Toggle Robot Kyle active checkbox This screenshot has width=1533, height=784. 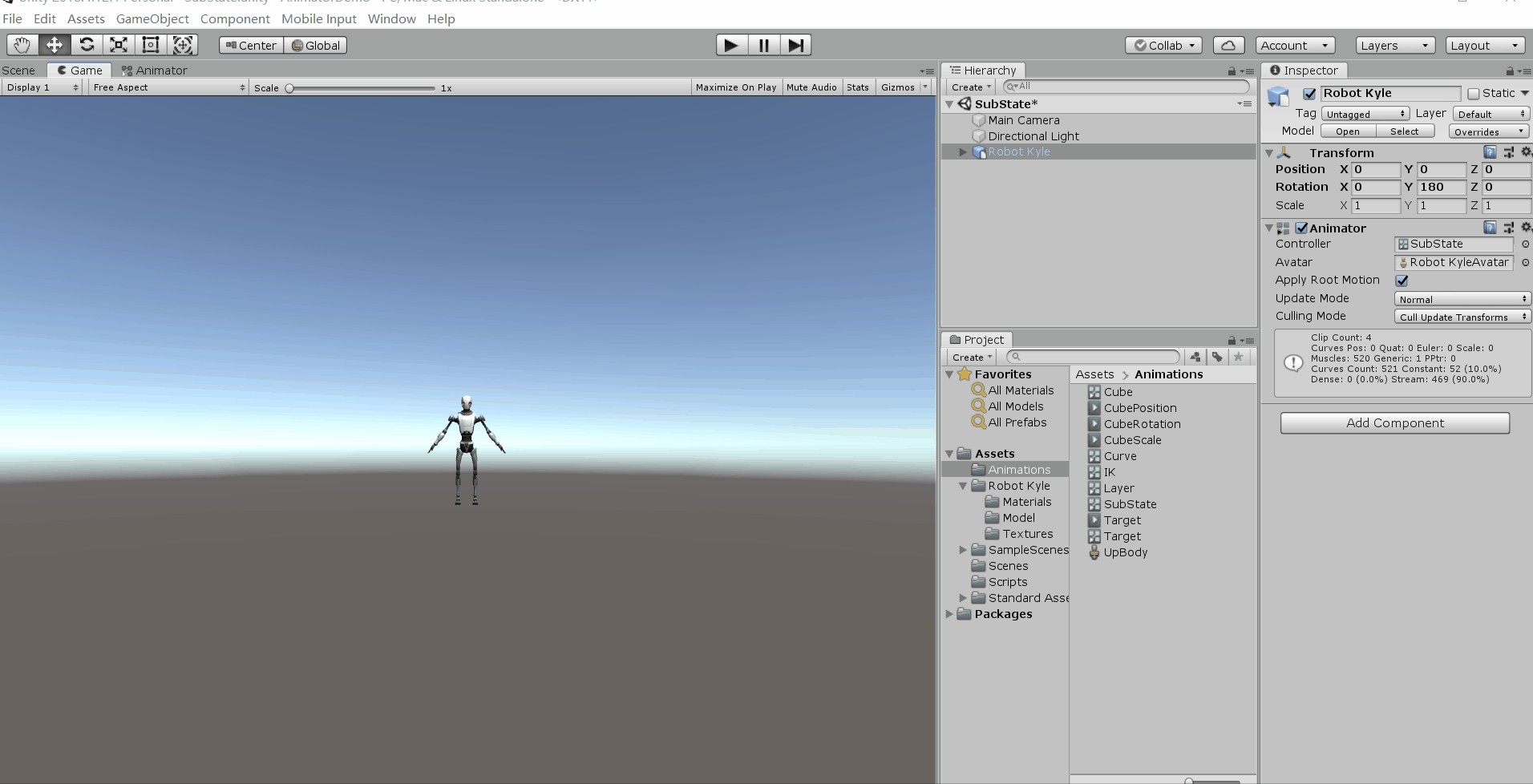tap(1309, 94)
